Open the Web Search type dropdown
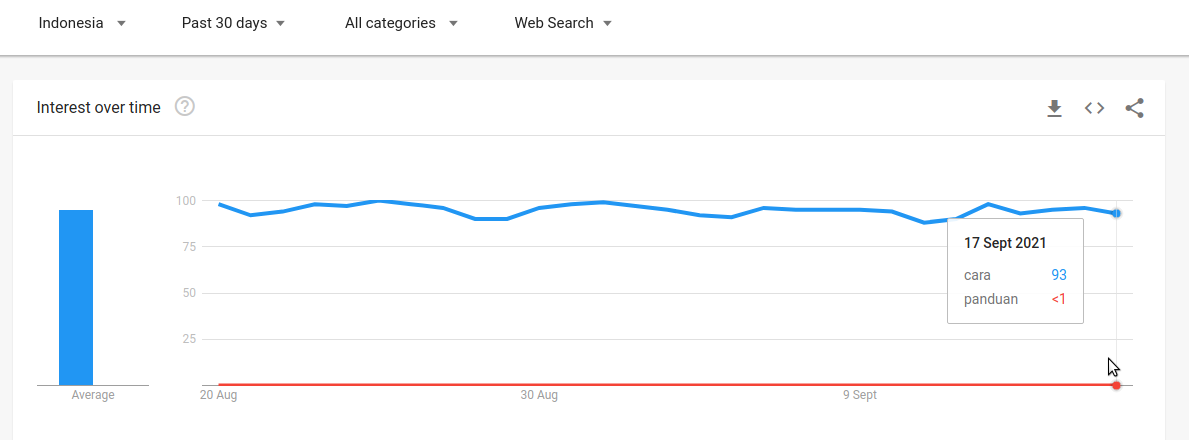 click(x=563, y=23)
